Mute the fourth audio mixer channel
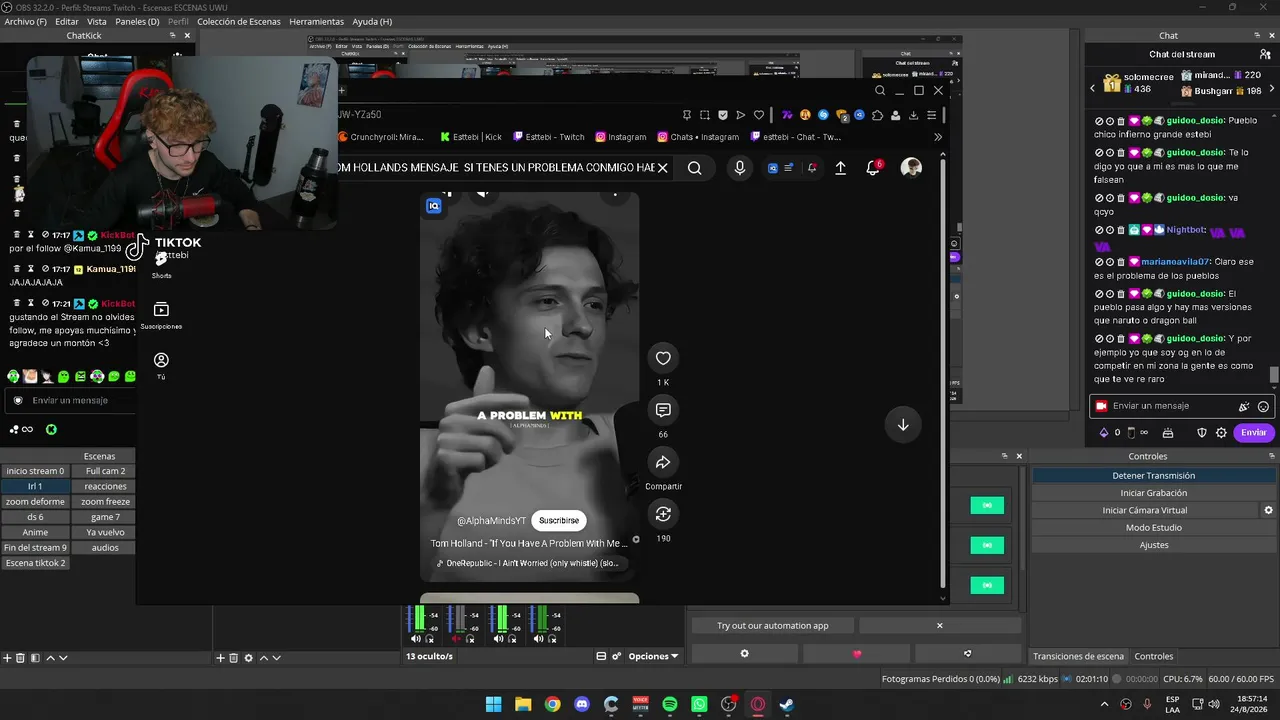1280x720 pixels. 538,639
